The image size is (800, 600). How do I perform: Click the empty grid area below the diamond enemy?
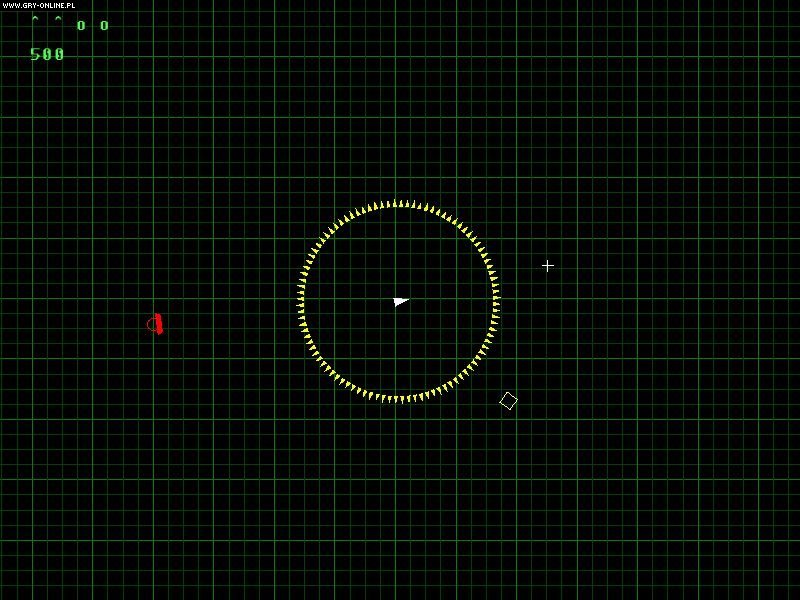510,450
